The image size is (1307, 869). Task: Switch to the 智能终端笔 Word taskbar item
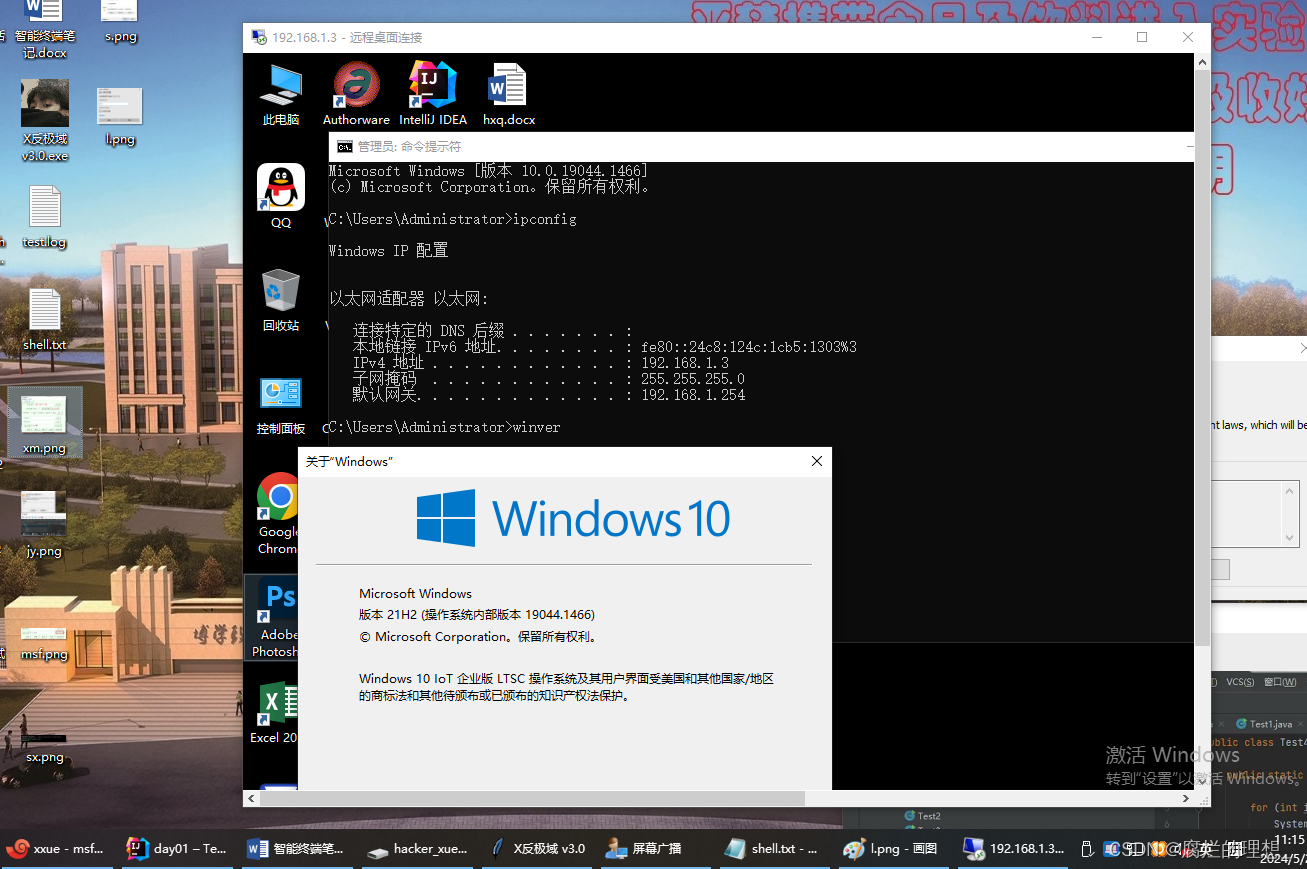pos(297,848)
